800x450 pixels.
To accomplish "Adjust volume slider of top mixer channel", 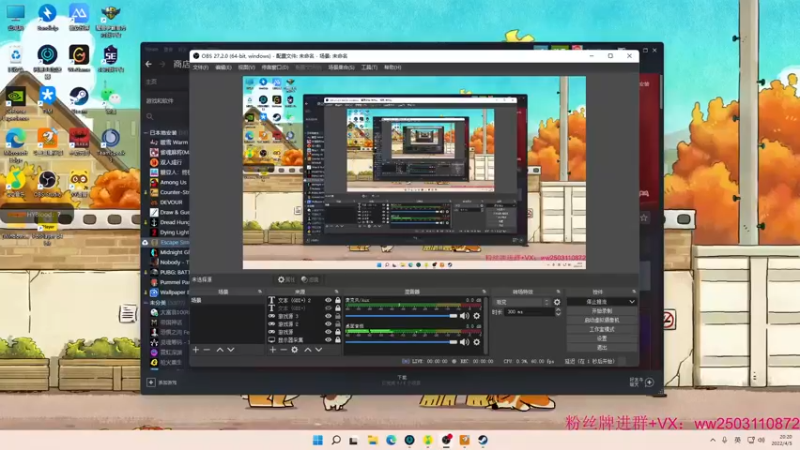I will (402, 316).
